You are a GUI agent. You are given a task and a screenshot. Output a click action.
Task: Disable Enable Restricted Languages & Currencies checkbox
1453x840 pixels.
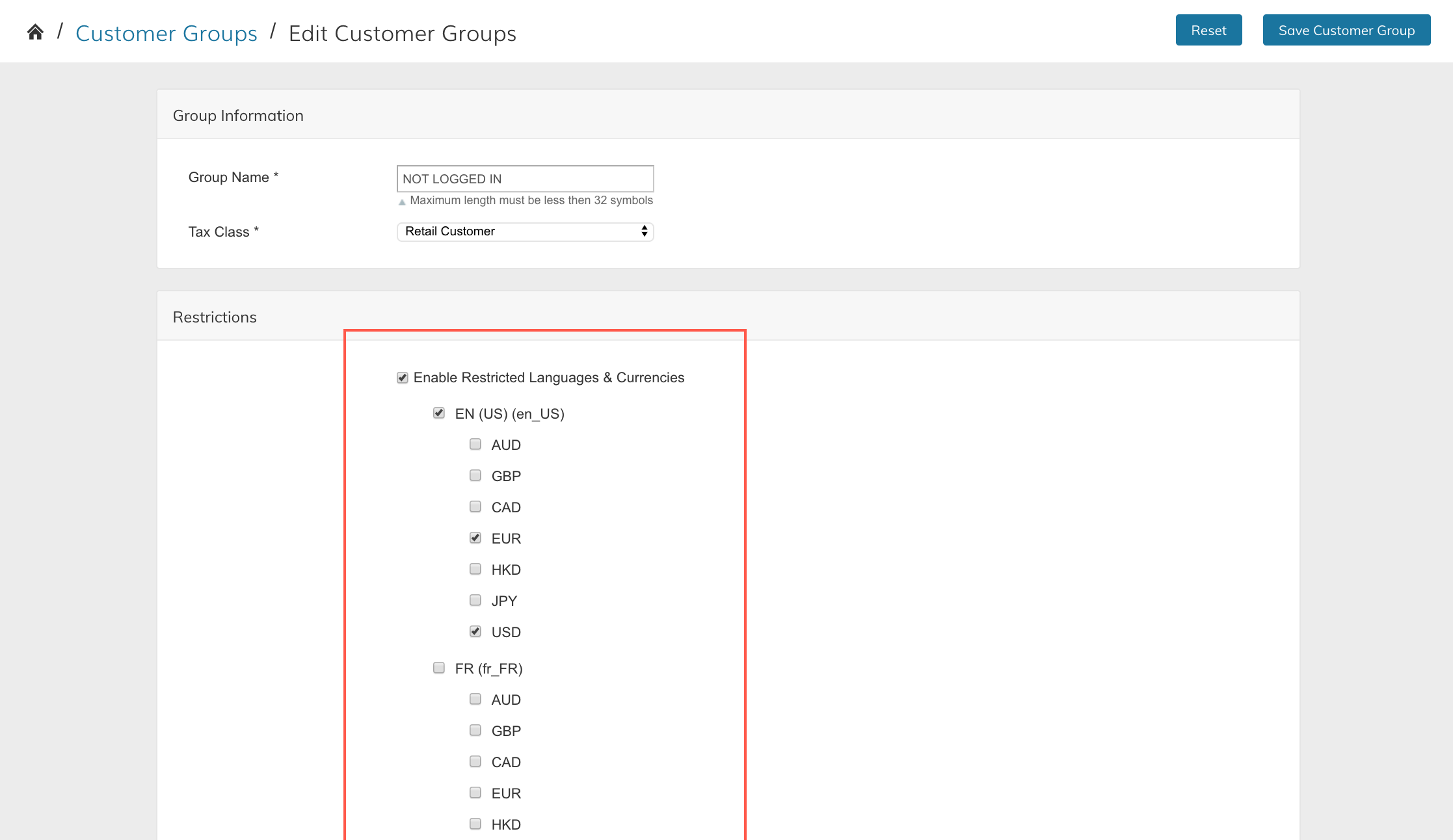403,378
